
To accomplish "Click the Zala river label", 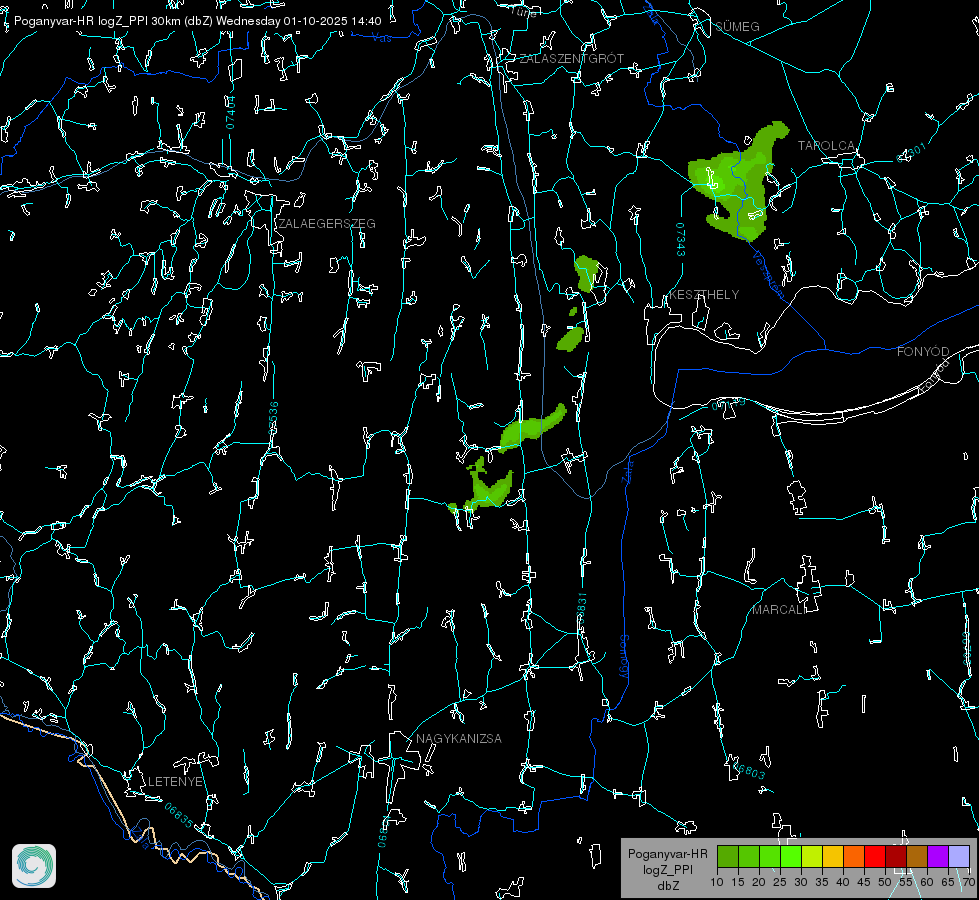I will pos(628,471).
